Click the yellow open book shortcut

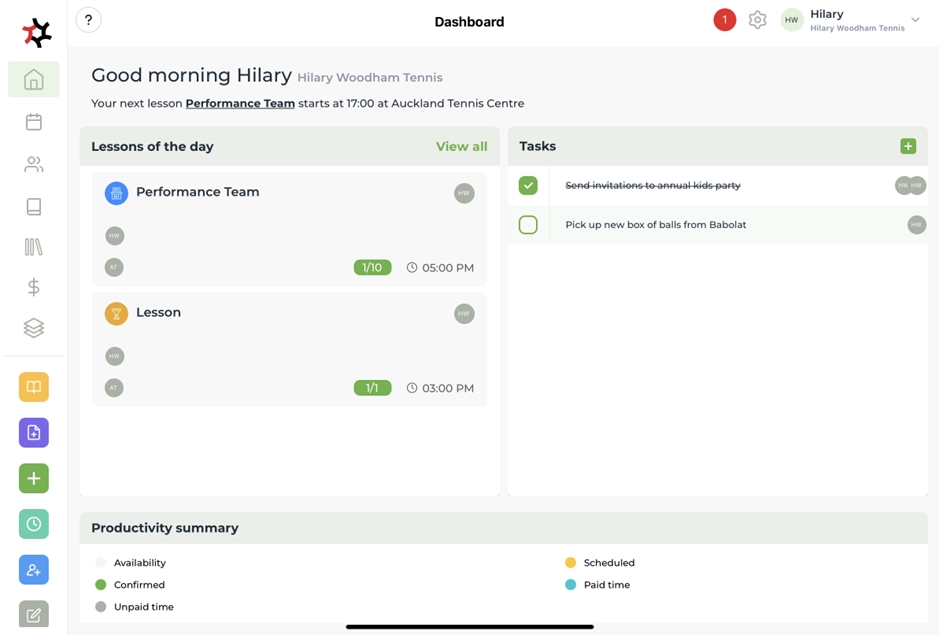pyautogui.click(x=33, y=387)
